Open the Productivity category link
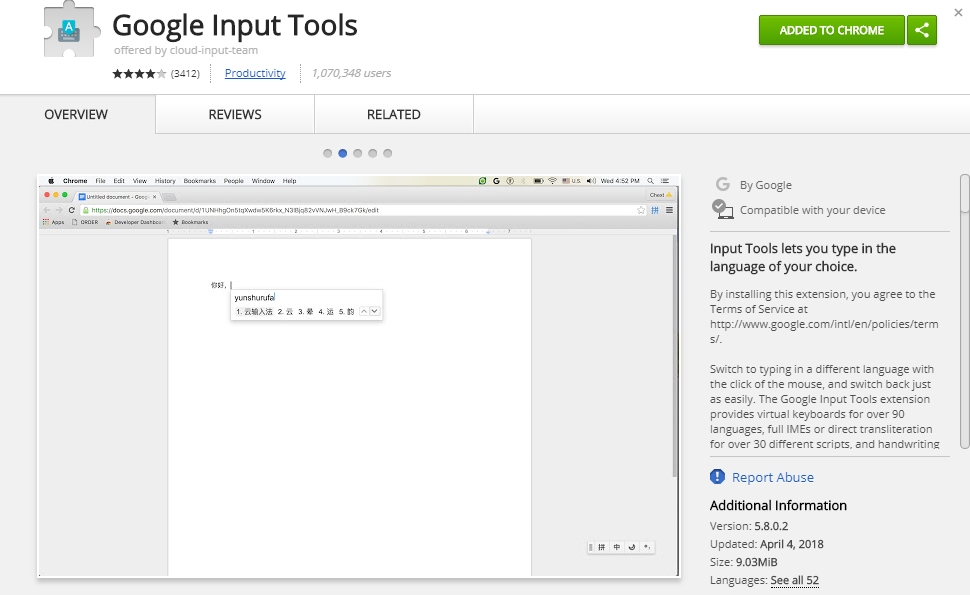The width and height of the screenshot is (970, 595). click(x=255, y=73)
